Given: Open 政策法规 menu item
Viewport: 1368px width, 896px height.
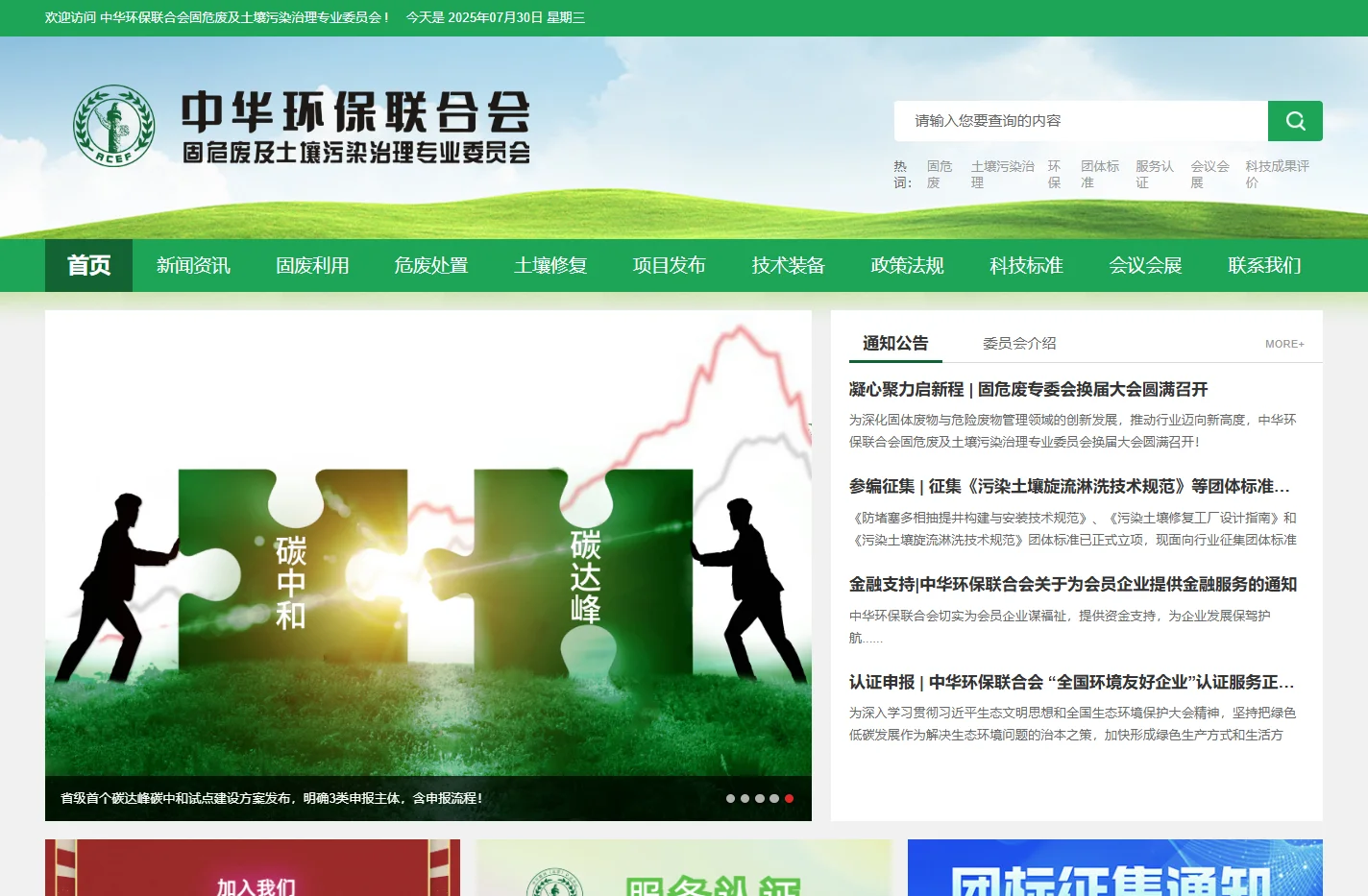Looking at the screenshot, I should (x=908, y=265).
